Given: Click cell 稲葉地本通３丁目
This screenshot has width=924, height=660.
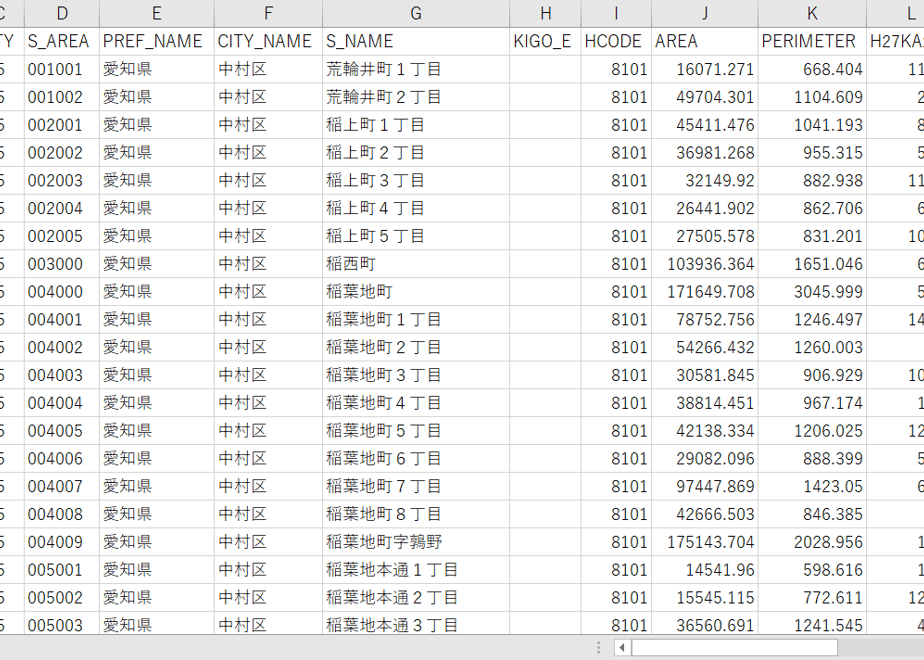Looking at the screenshot, I should 416,623.
